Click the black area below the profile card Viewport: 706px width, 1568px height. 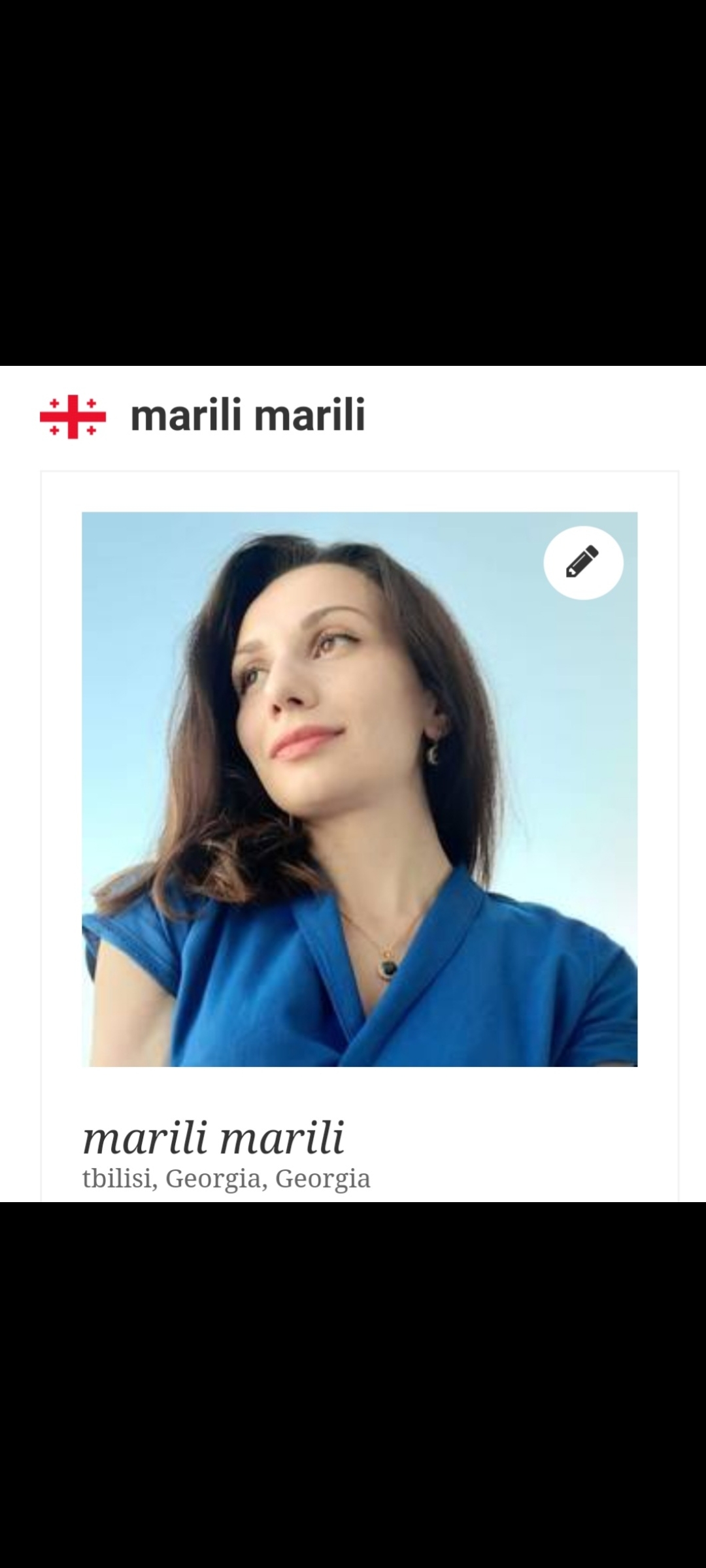(353, 1385)
